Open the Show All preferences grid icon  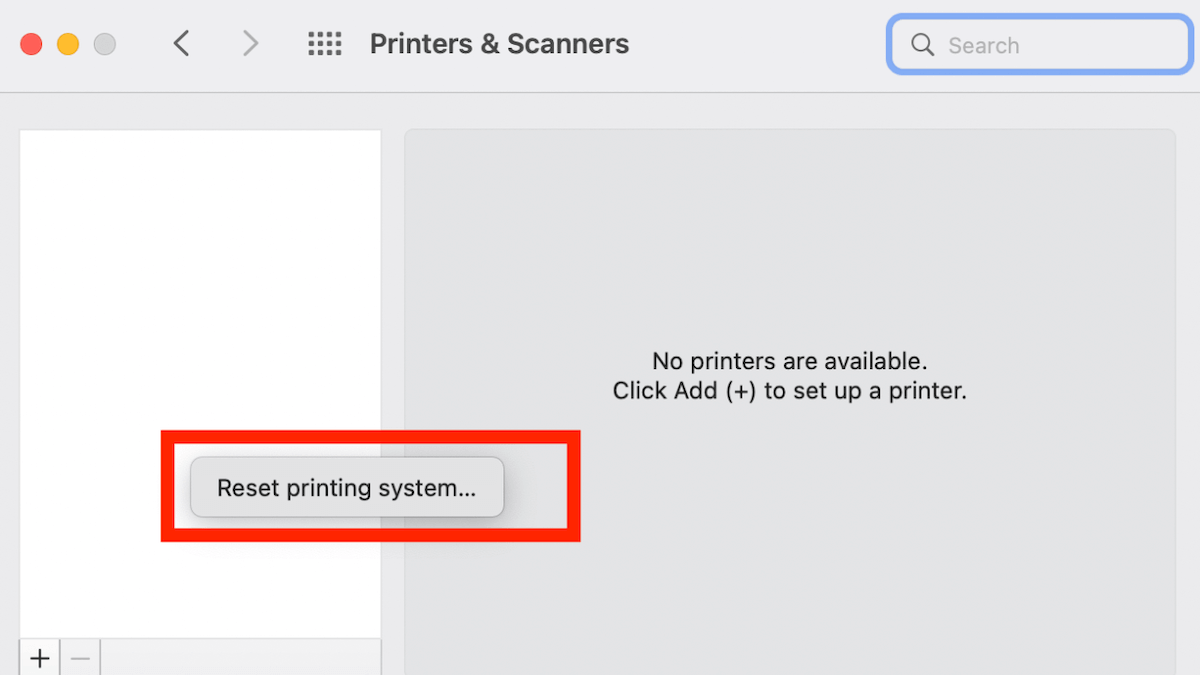[x=324, y=43]
